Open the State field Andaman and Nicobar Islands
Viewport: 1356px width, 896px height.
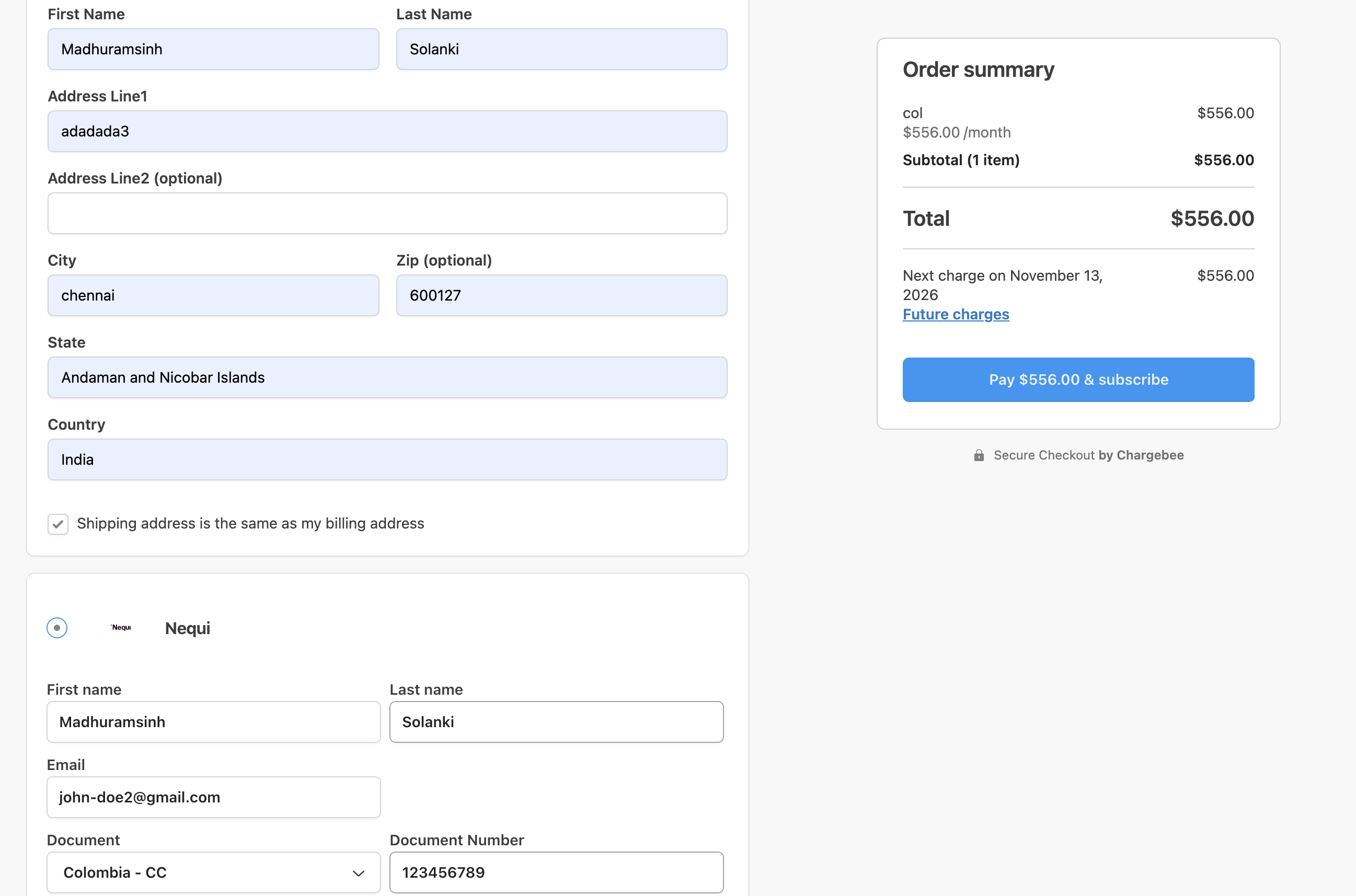point(387,377)
